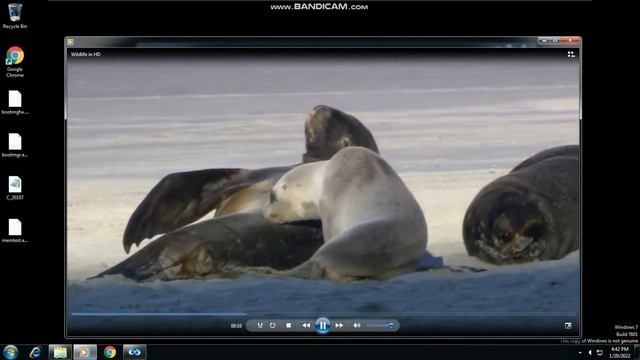Image resolution: width=640 pixels, height=360 pixels.
Task: Select the memtest.e file on desktop
Action: [15, 231]
